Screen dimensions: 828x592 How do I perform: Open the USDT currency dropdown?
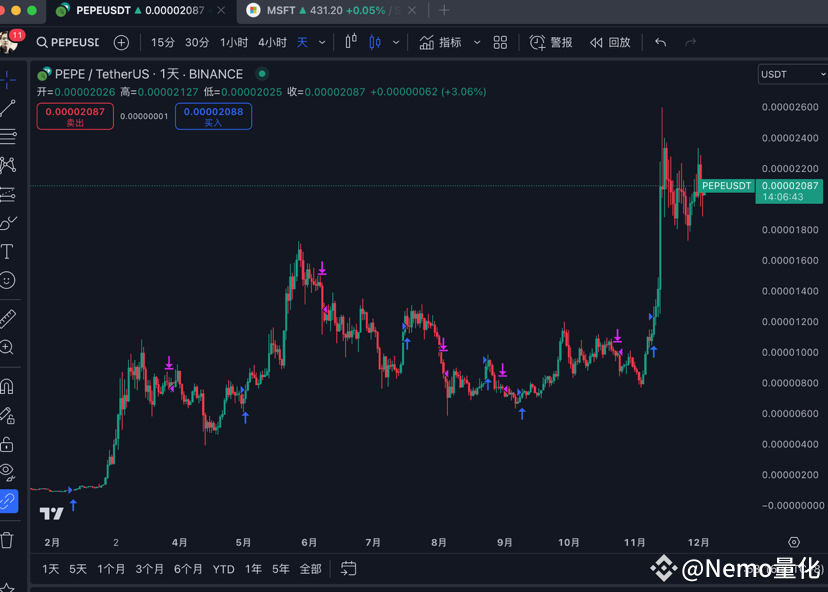click(793, 74)
